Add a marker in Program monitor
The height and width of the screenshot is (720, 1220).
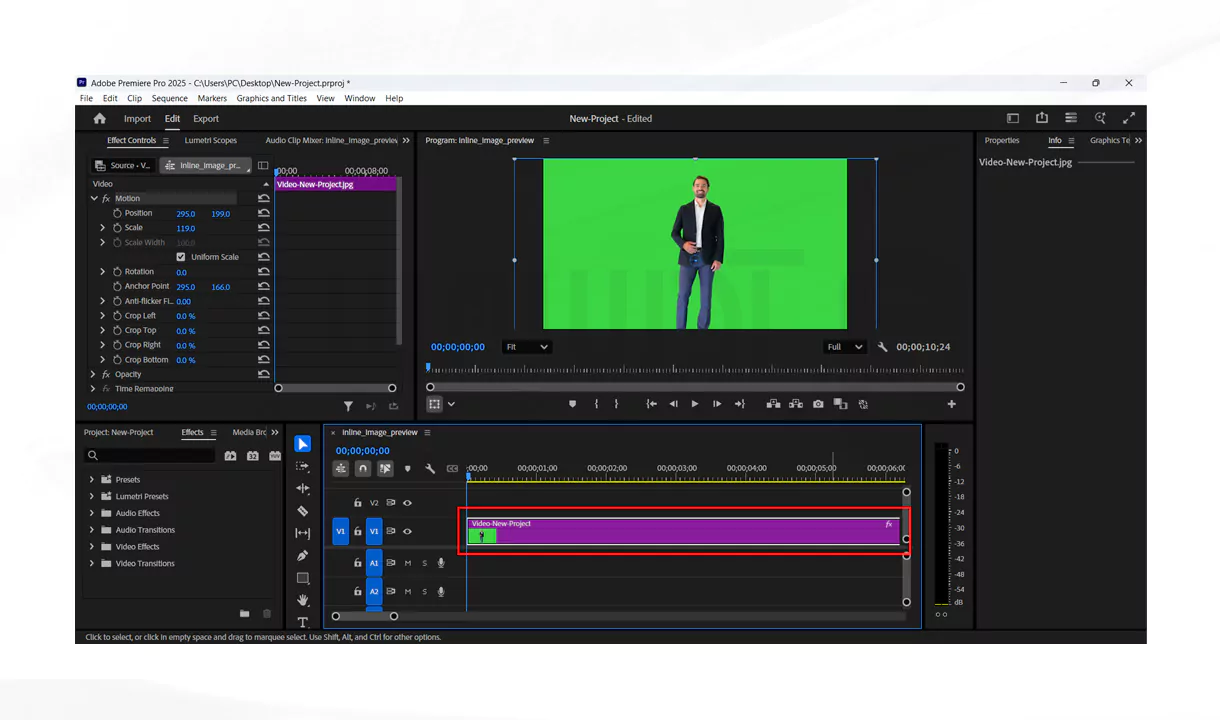(572, 404)
